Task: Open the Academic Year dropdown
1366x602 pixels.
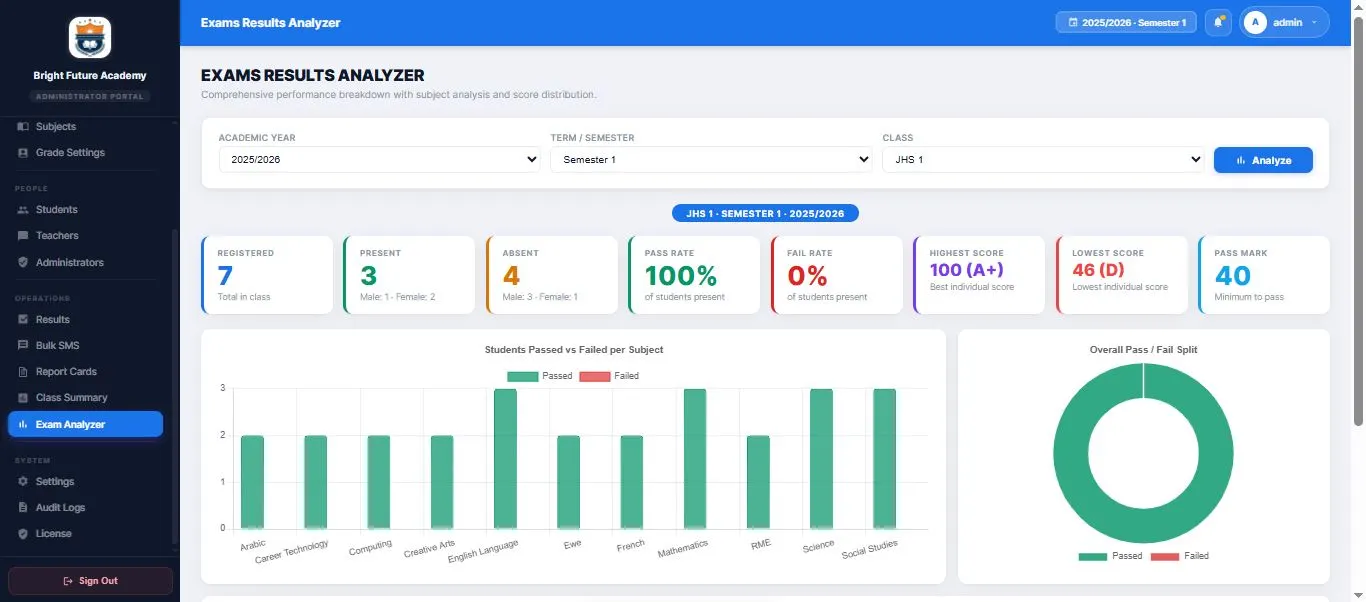Action: pyautogui.click(x=380, y=160)
